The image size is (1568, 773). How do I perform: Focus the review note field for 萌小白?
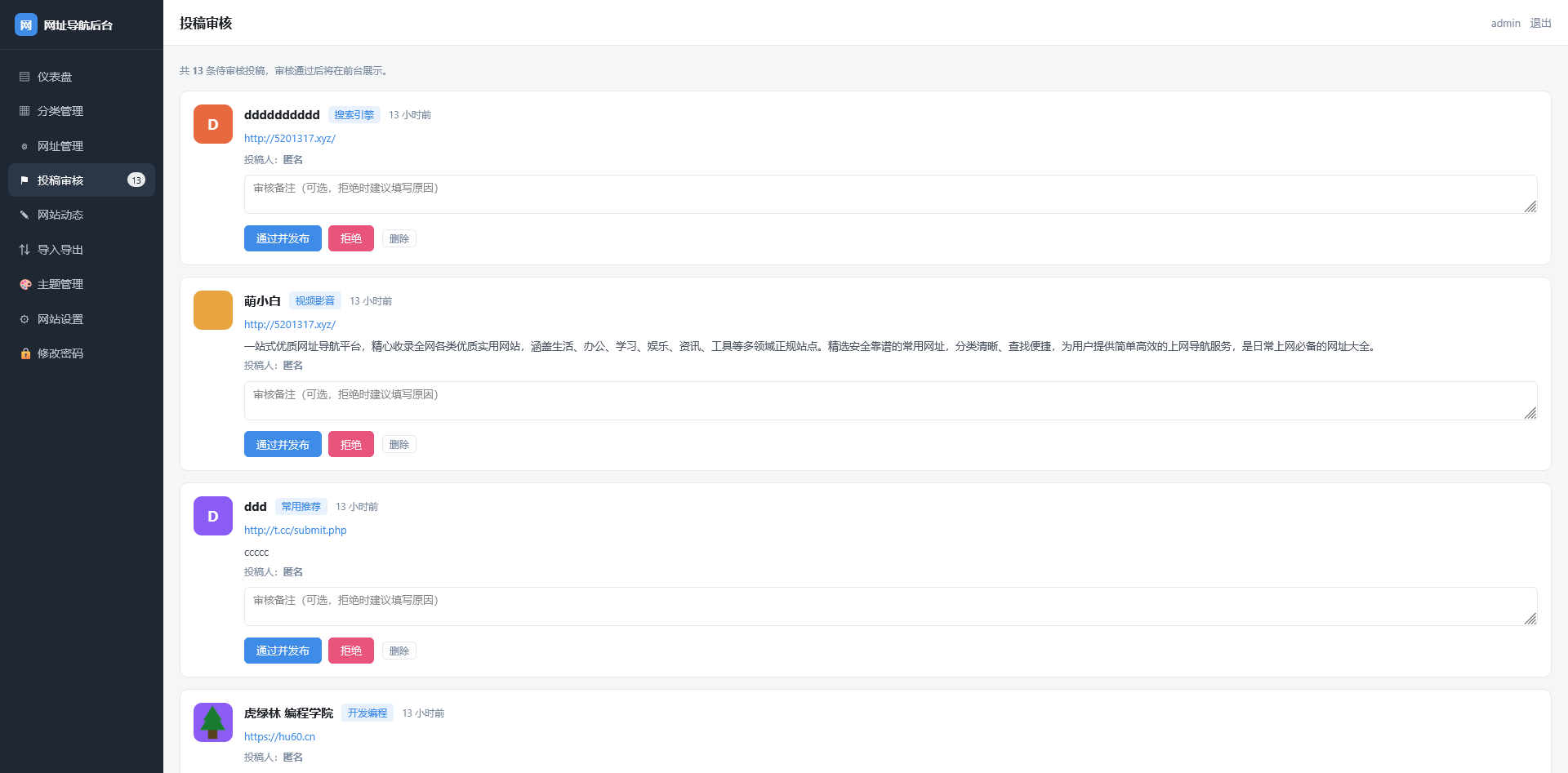click(890, 401)
